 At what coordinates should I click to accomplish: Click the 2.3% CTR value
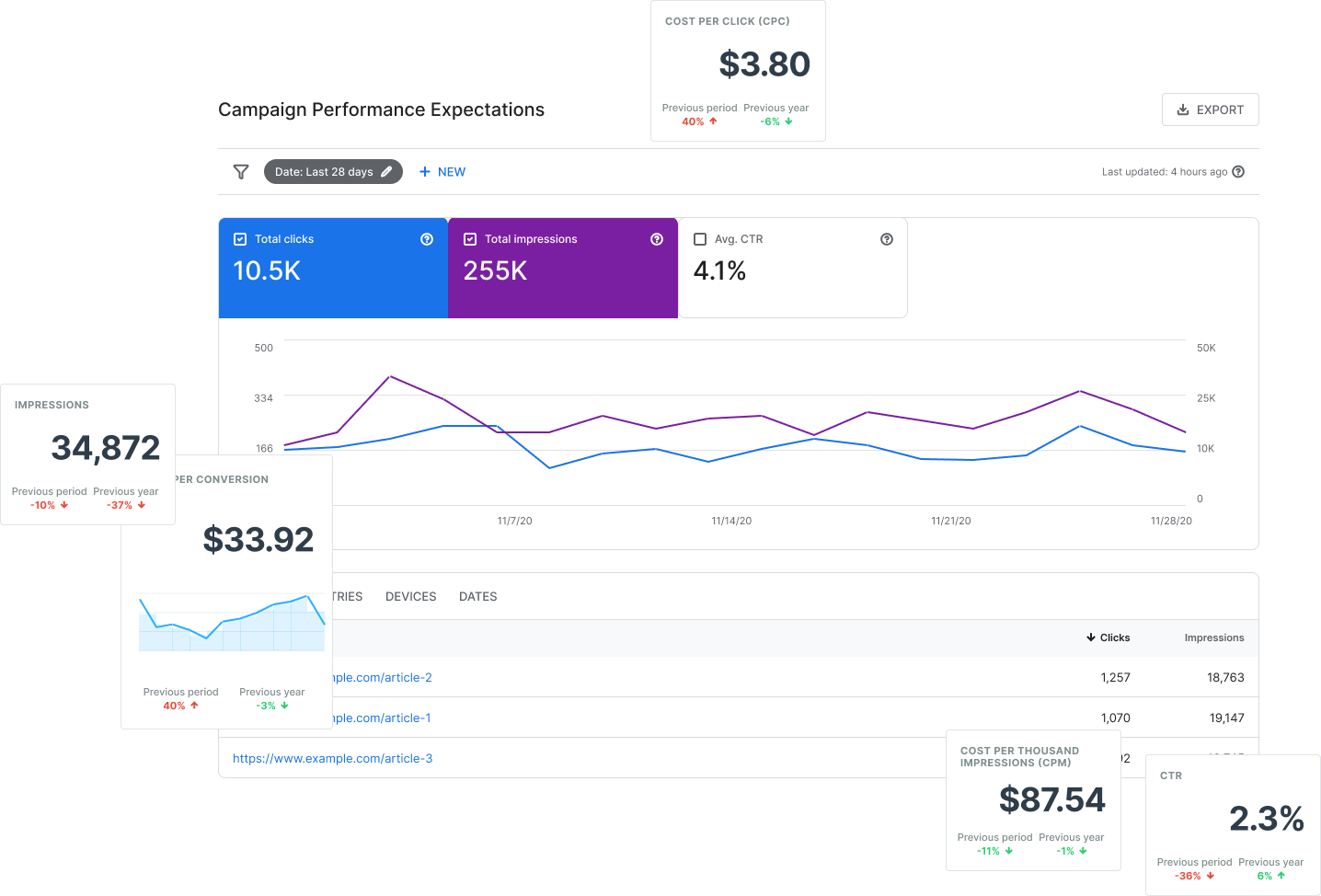[x=1267, y=819]
